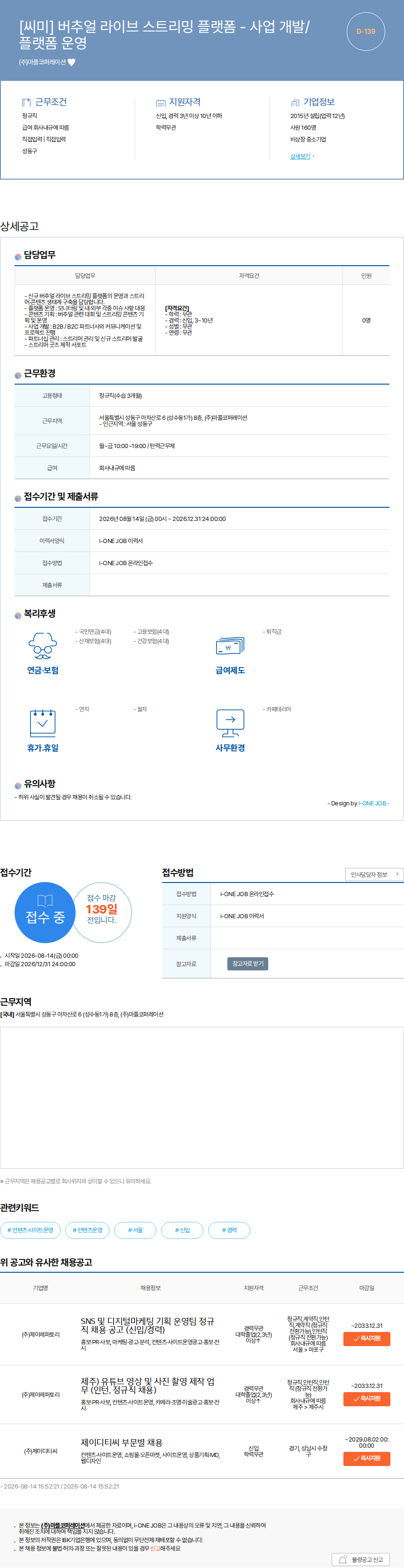Click 즉시지원 for the SNS 디지털마케팅 posting
The height and width of the screenshot is (1568, 404).
point(367,1339)
